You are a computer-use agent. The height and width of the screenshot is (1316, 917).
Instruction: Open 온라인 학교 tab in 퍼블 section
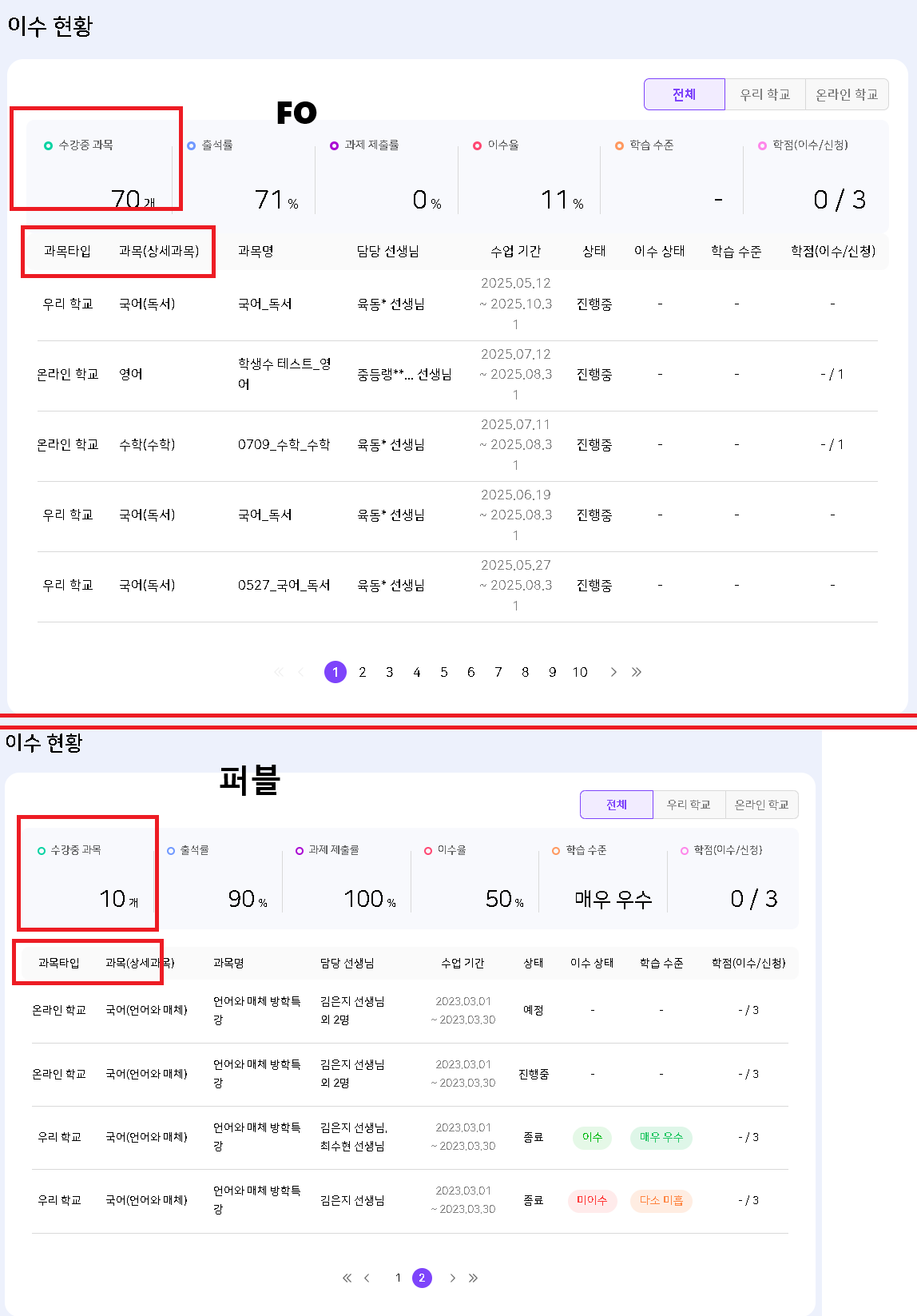[x=761, y=805]
